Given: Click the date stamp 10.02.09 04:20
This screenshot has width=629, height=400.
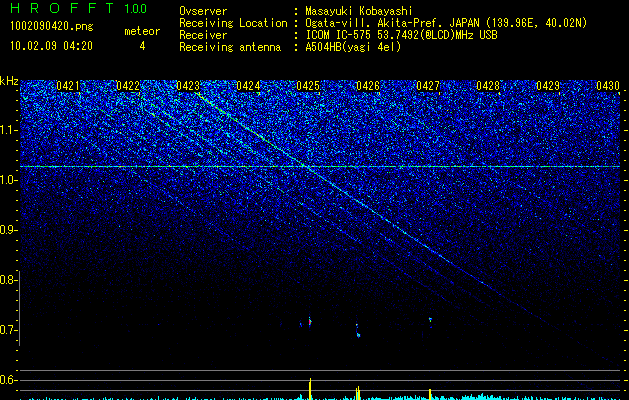Looking at the screenshot, I should coord(51,46).
